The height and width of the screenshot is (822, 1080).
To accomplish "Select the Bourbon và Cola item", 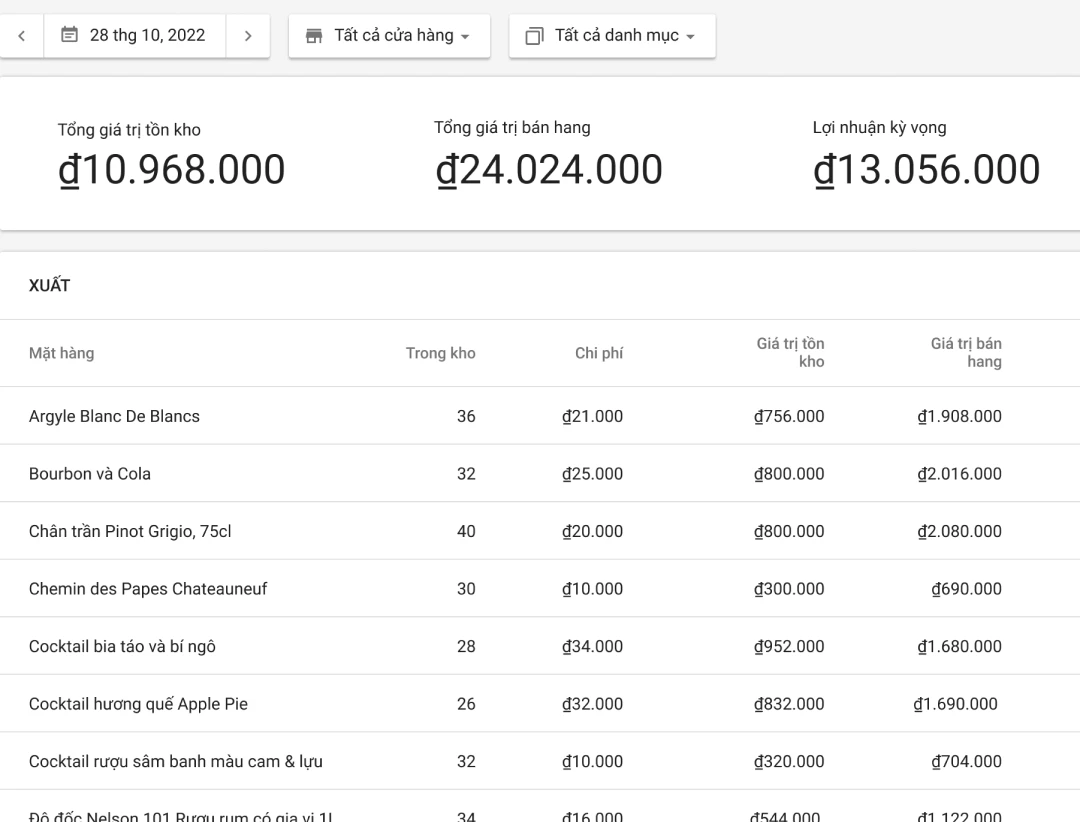I will (x=90, y=474).
